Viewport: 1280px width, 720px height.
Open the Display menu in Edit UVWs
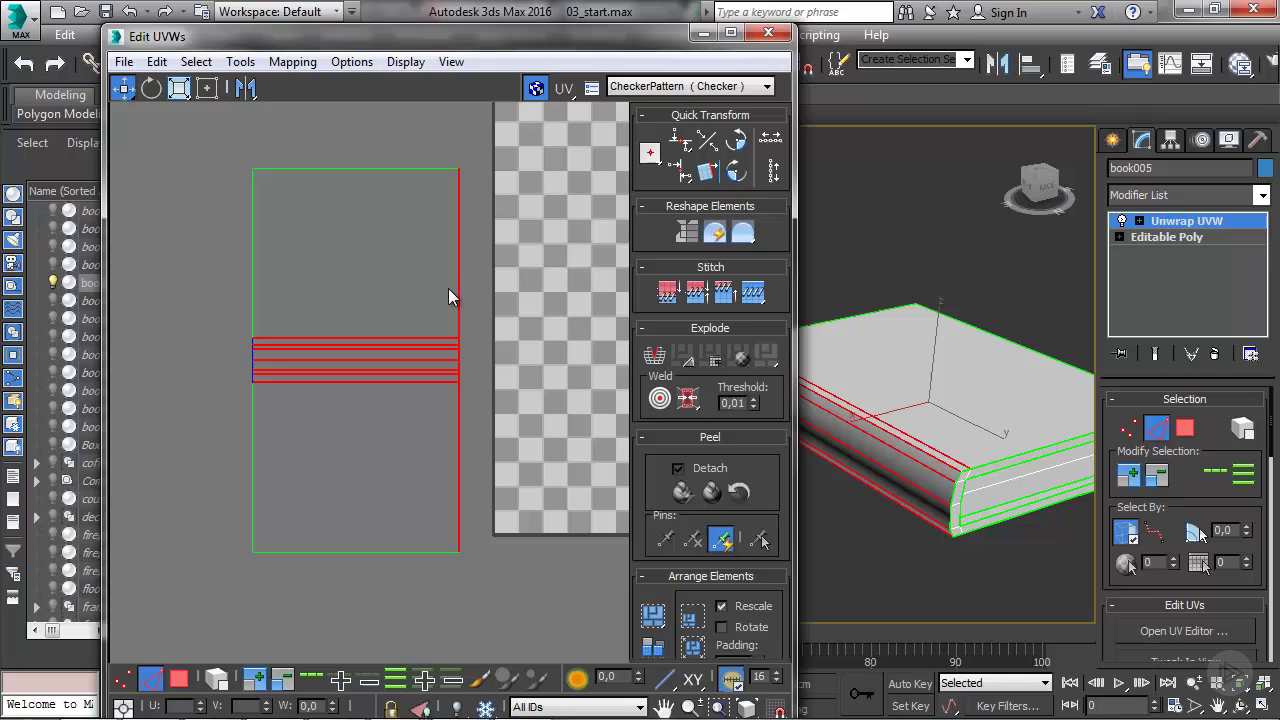coord(405,62)
